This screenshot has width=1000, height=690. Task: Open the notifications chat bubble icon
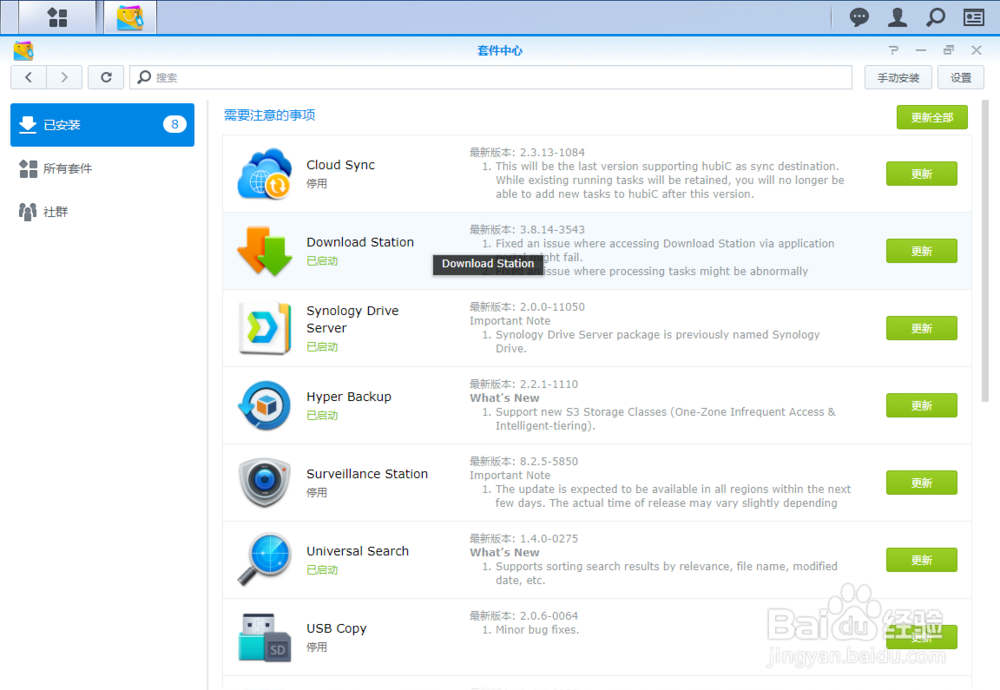859,17
